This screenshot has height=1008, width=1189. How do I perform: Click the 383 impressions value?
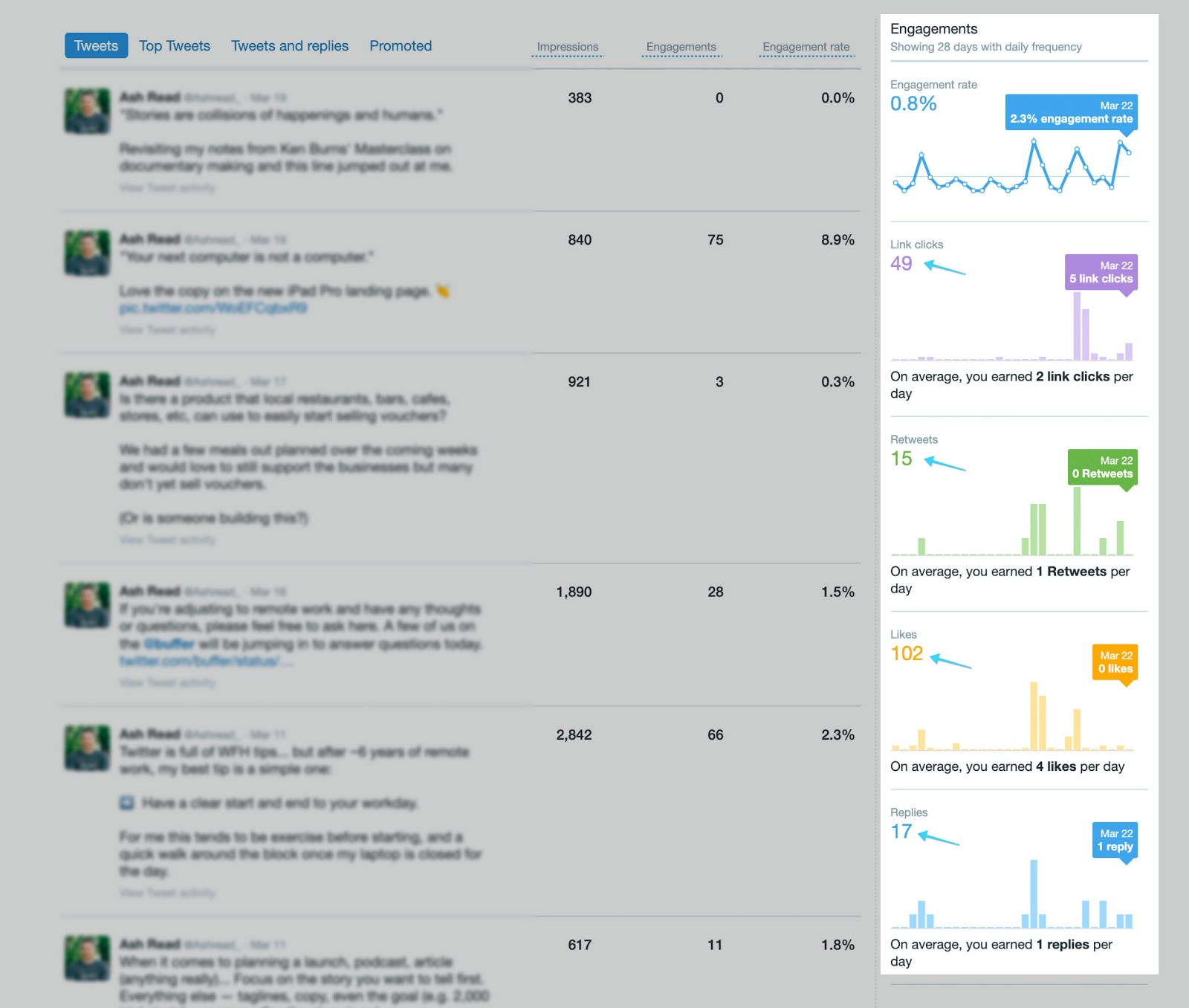click(x=580, y=97)
